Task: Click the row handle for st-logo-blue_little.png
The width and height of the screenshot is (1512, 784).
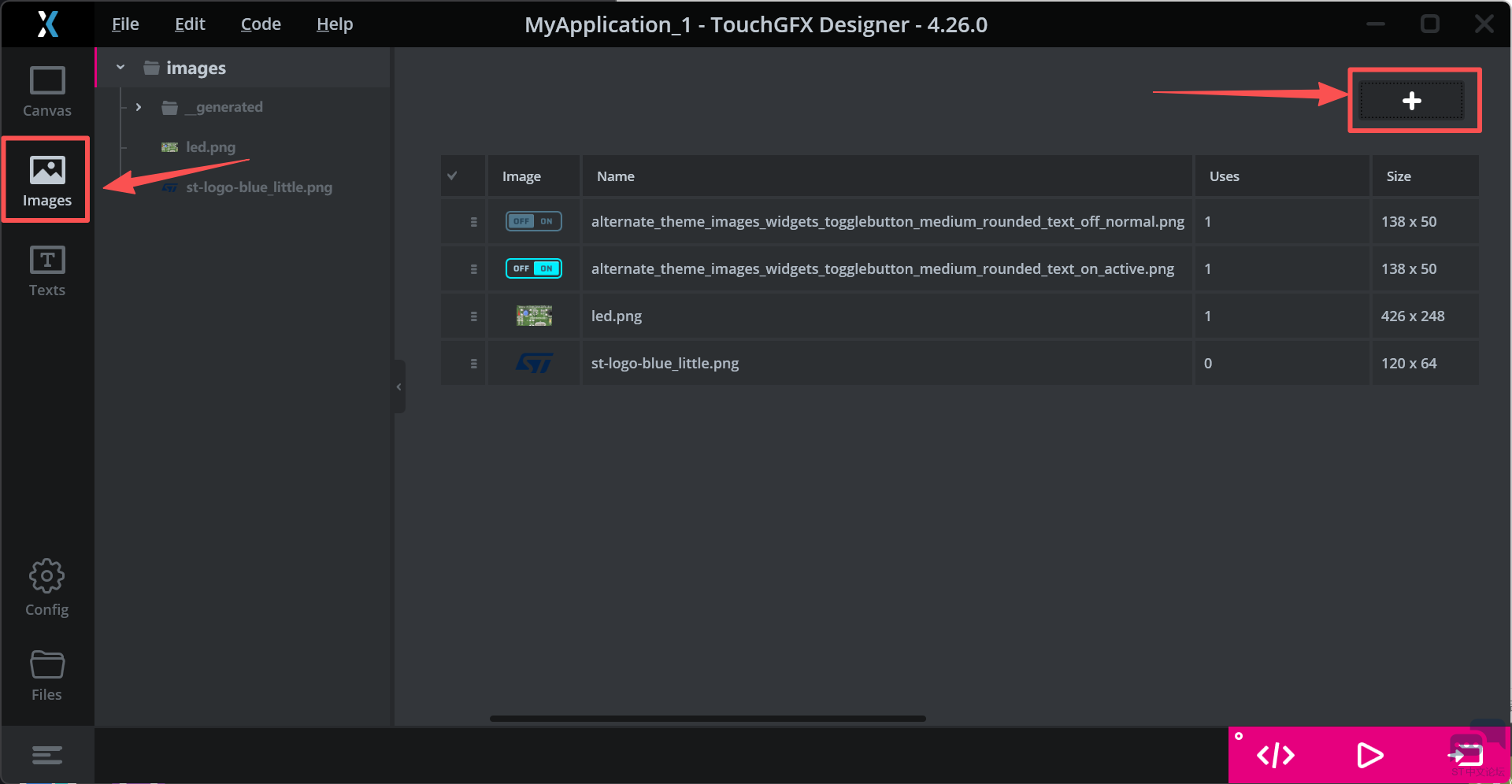Action: (473, 364)
